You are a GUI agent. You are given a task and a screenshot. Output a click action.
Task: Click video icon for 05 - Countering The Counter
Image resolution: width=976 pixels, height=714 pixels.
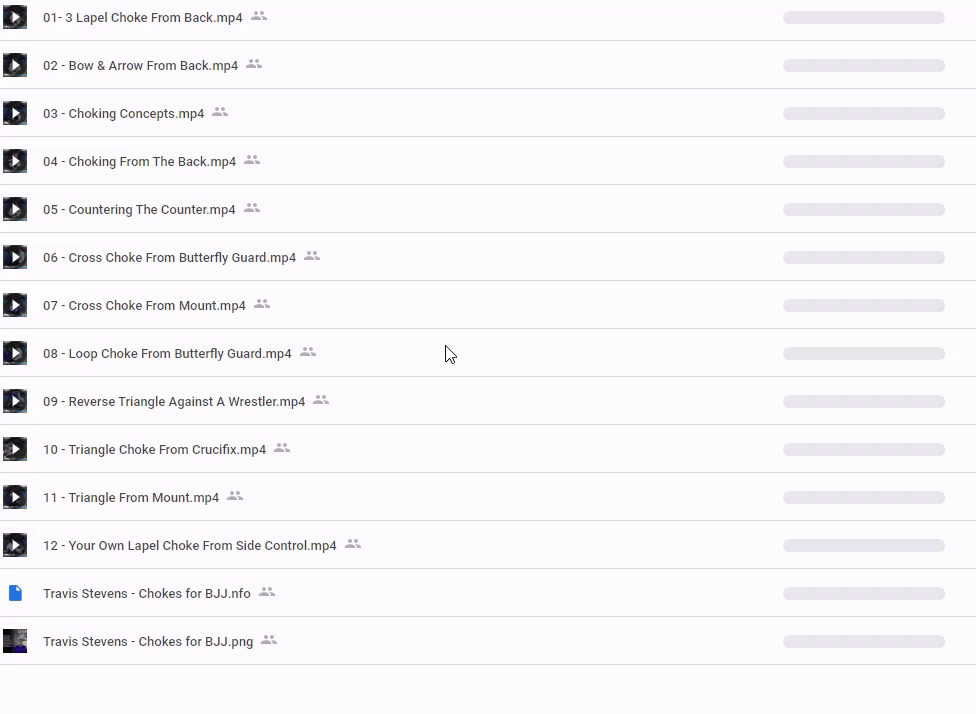pyautogui.click(x=15, y=209)
